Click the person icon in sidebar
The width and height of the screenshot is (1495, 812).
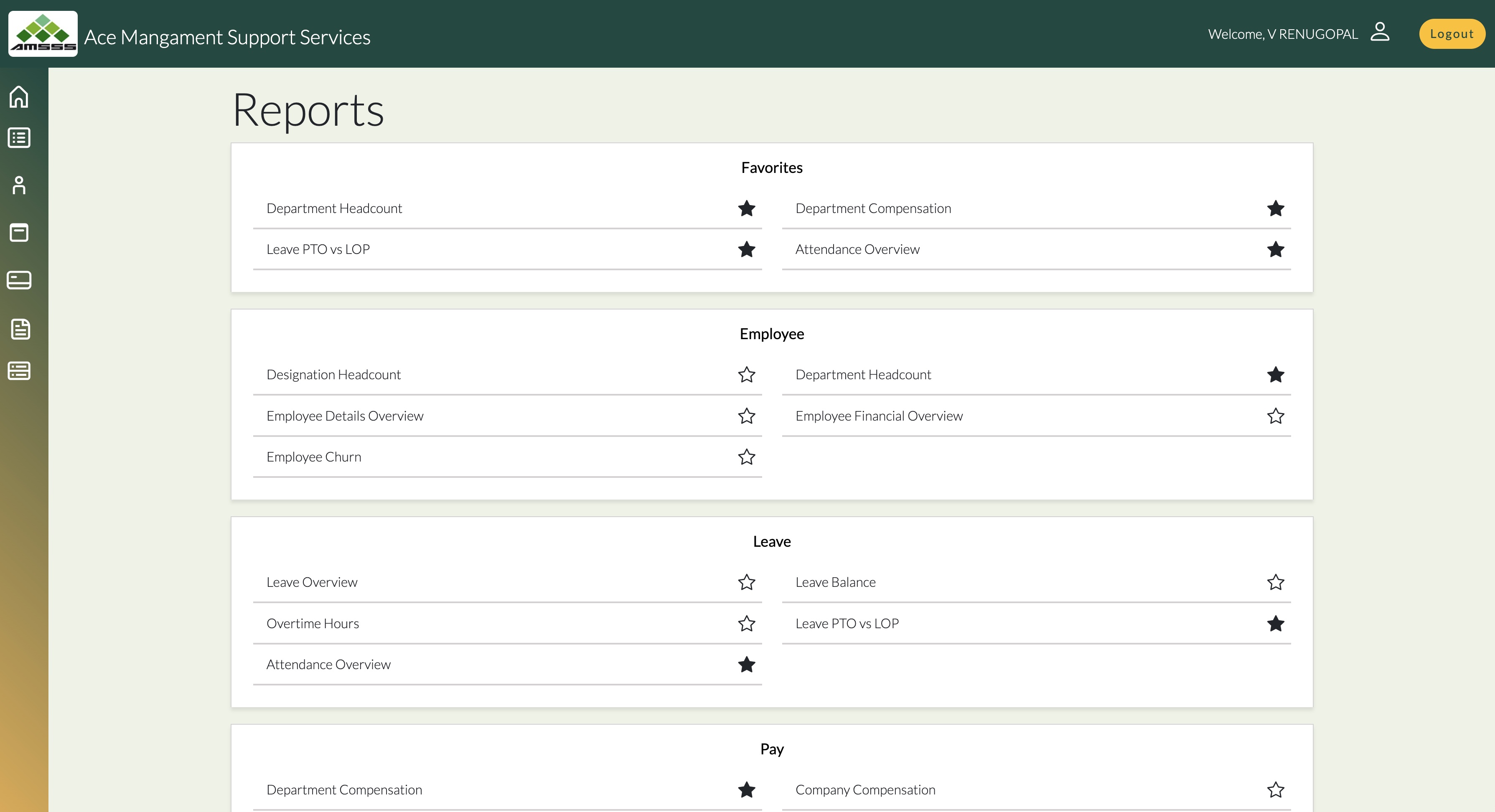pyautogui.click(x=19, y=185)
